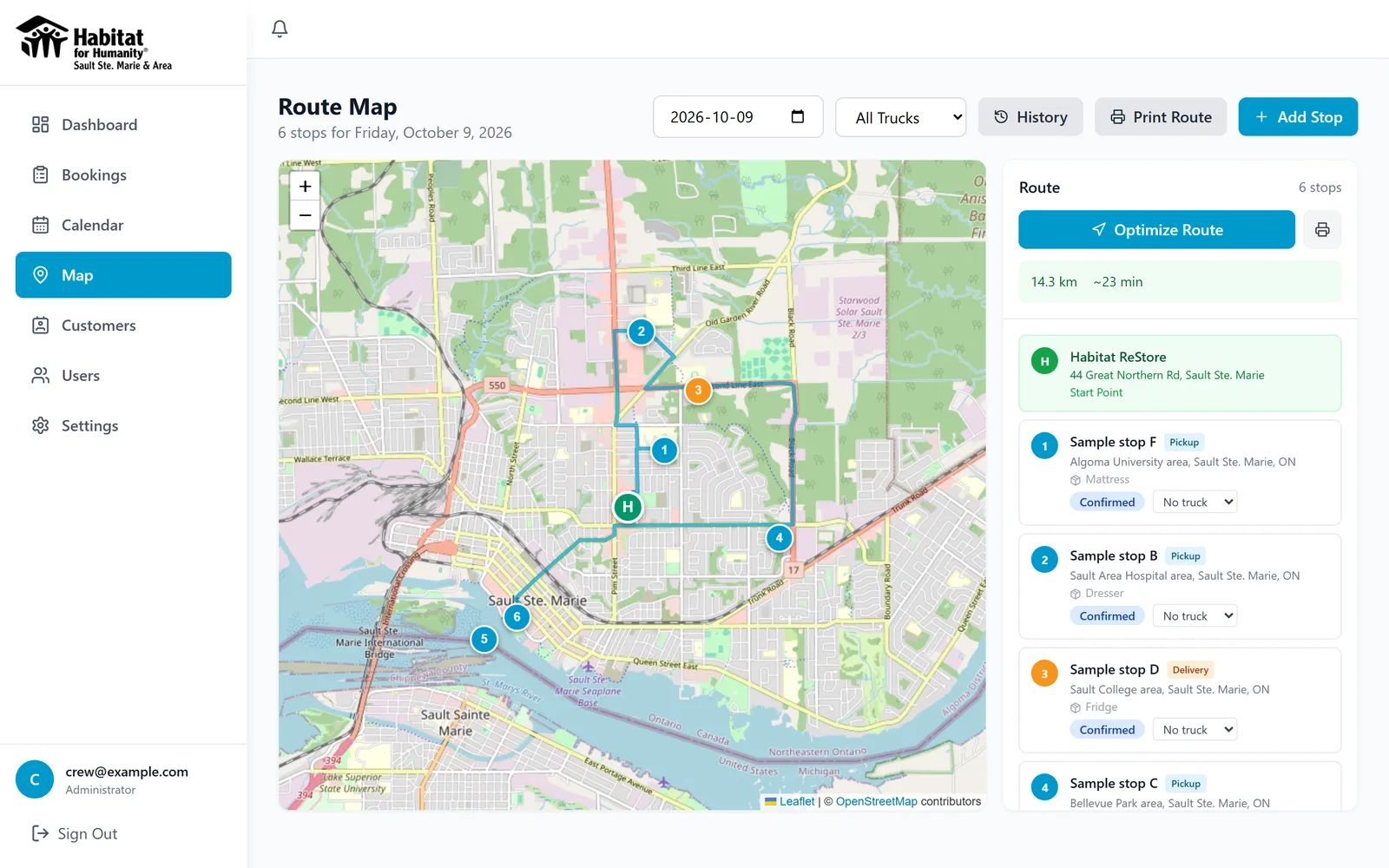Click the Habitat for Humanity logo

click(x=95, y=43)
